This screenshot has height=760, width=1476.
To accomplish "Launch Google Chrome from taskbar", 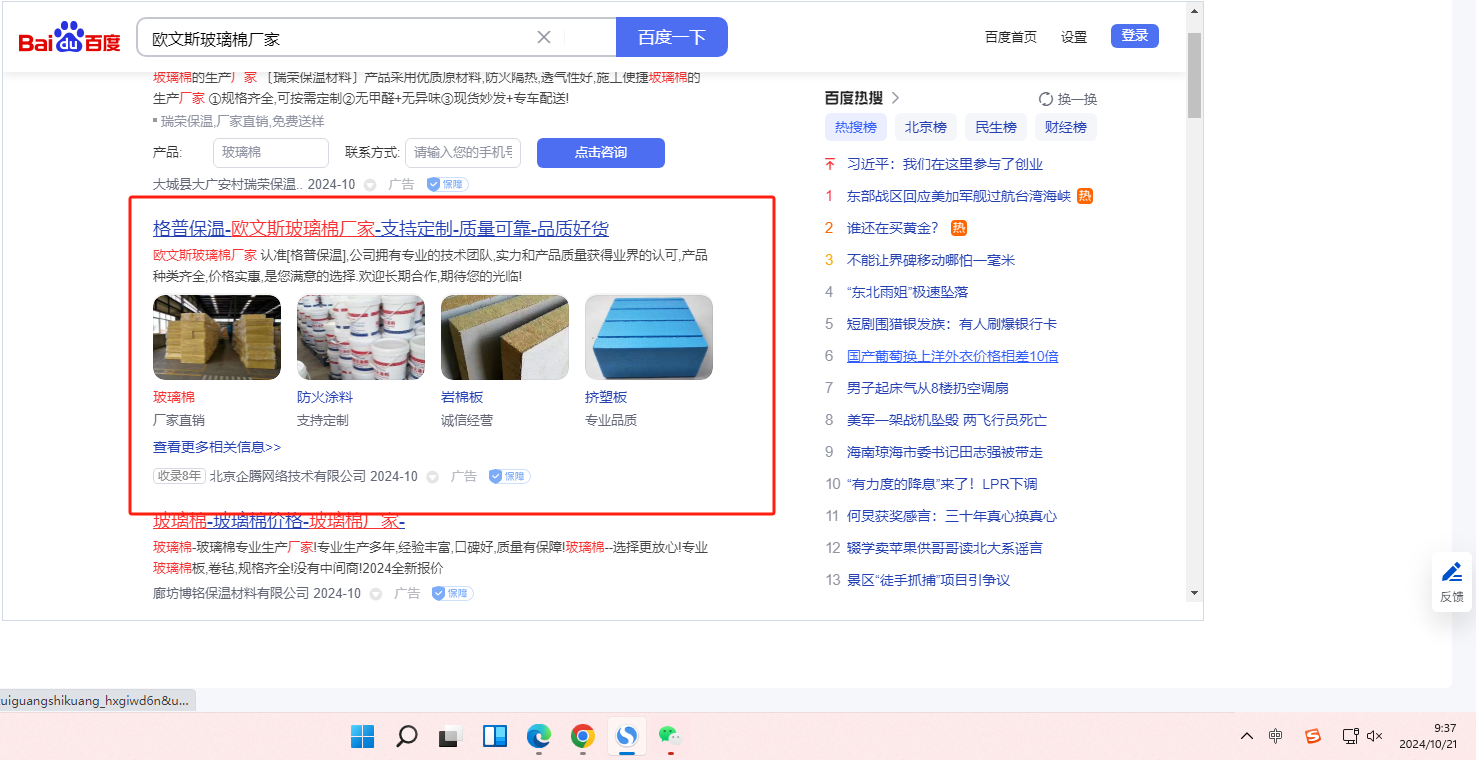I will tap(583, 737).
